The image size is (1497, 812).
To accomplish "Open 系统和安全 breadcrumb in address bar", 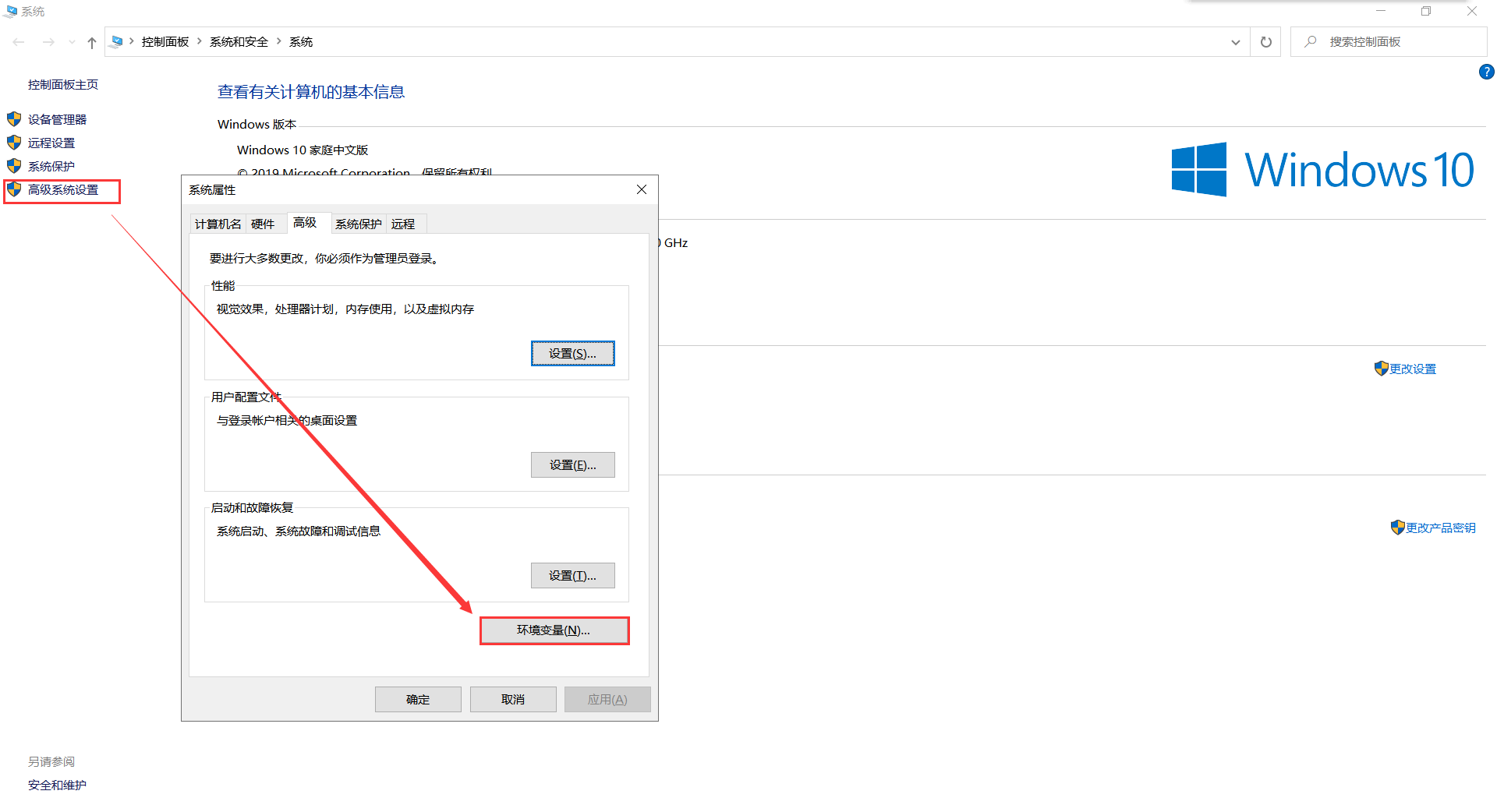I will click(239, 42).
